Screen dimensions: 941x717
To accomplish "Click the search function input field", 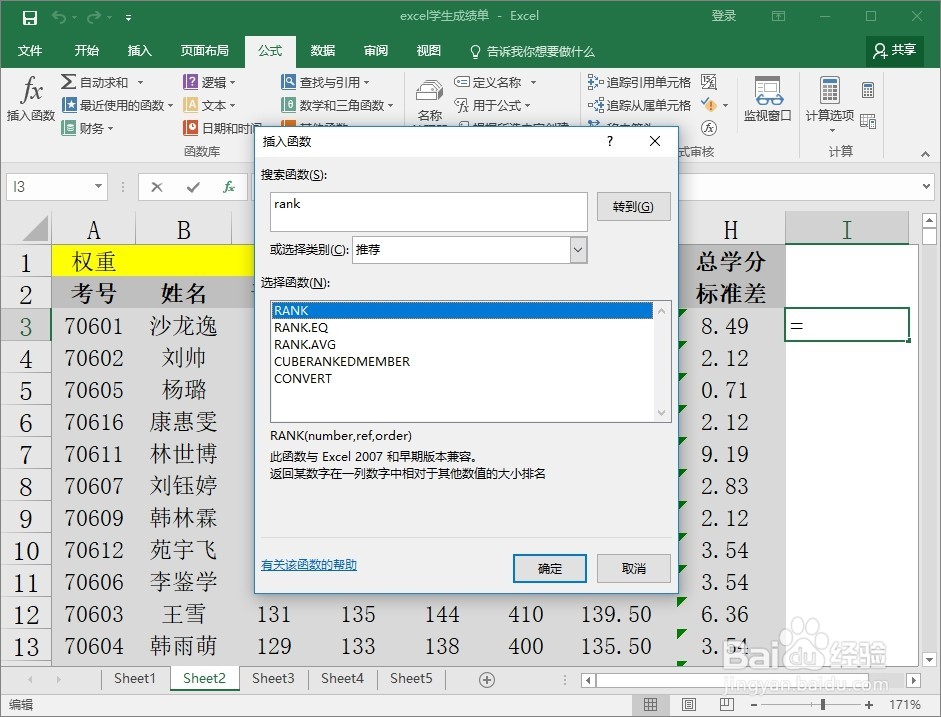I will tap(428, 211).
